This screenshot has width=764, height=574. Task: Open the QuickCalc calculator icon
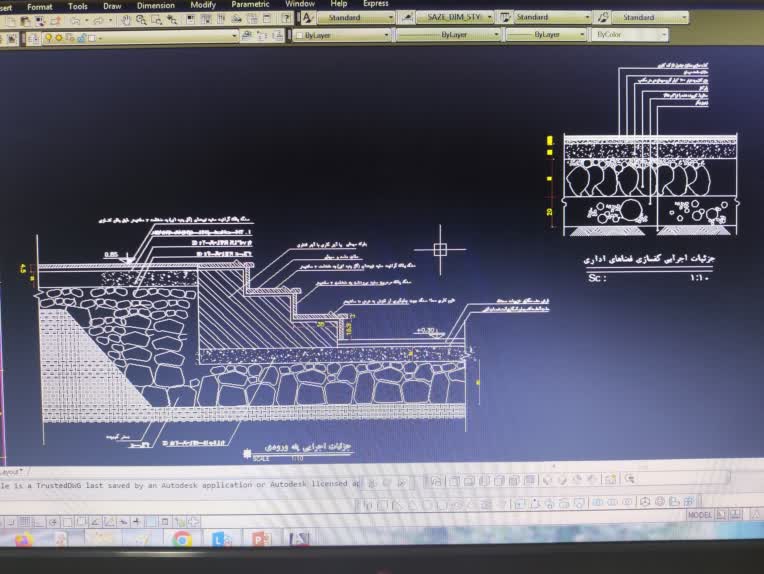click(267, 19)
